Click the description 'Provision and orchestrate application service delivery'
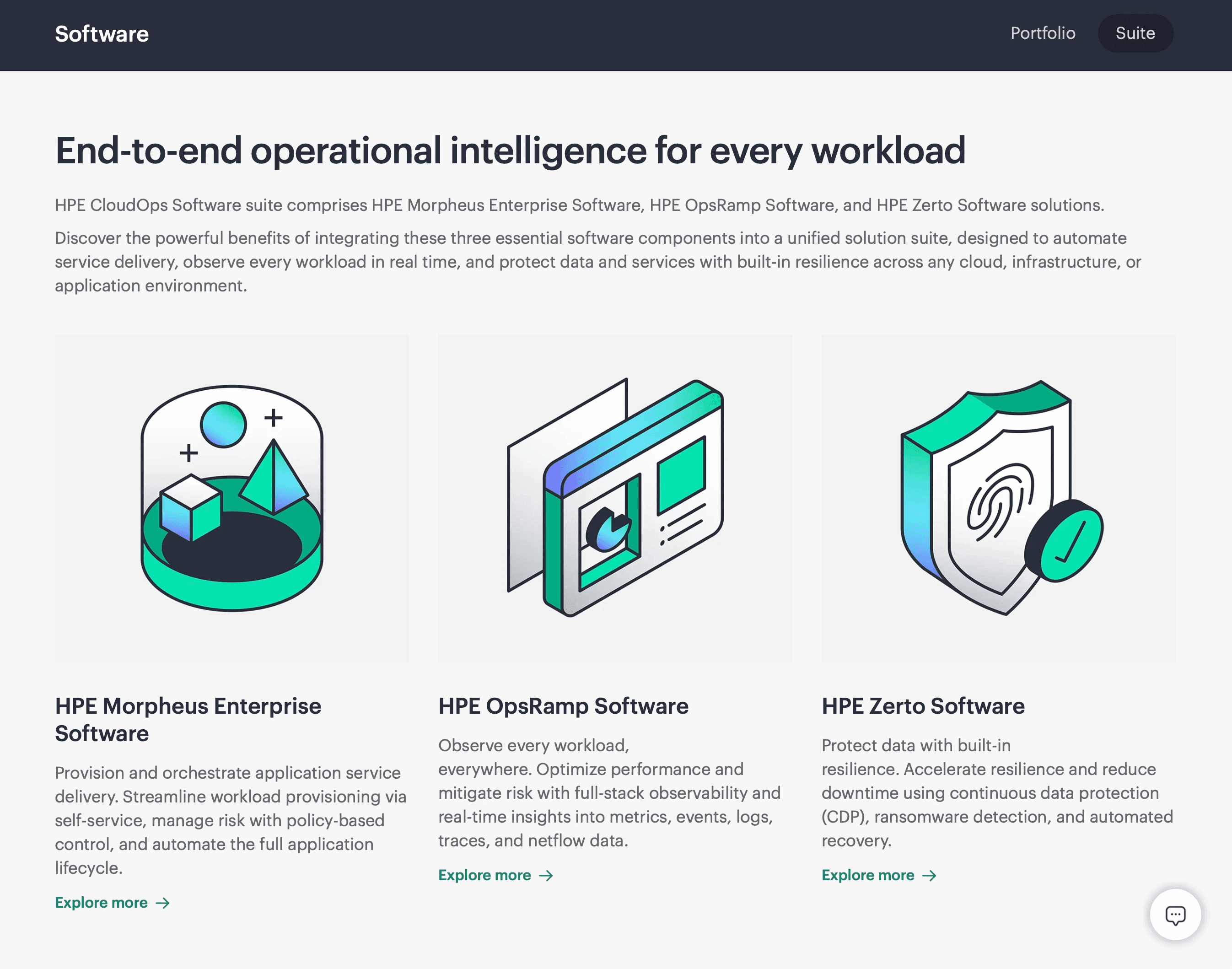The height and width of the screenshot is (969, 1232). click(231, 820)
